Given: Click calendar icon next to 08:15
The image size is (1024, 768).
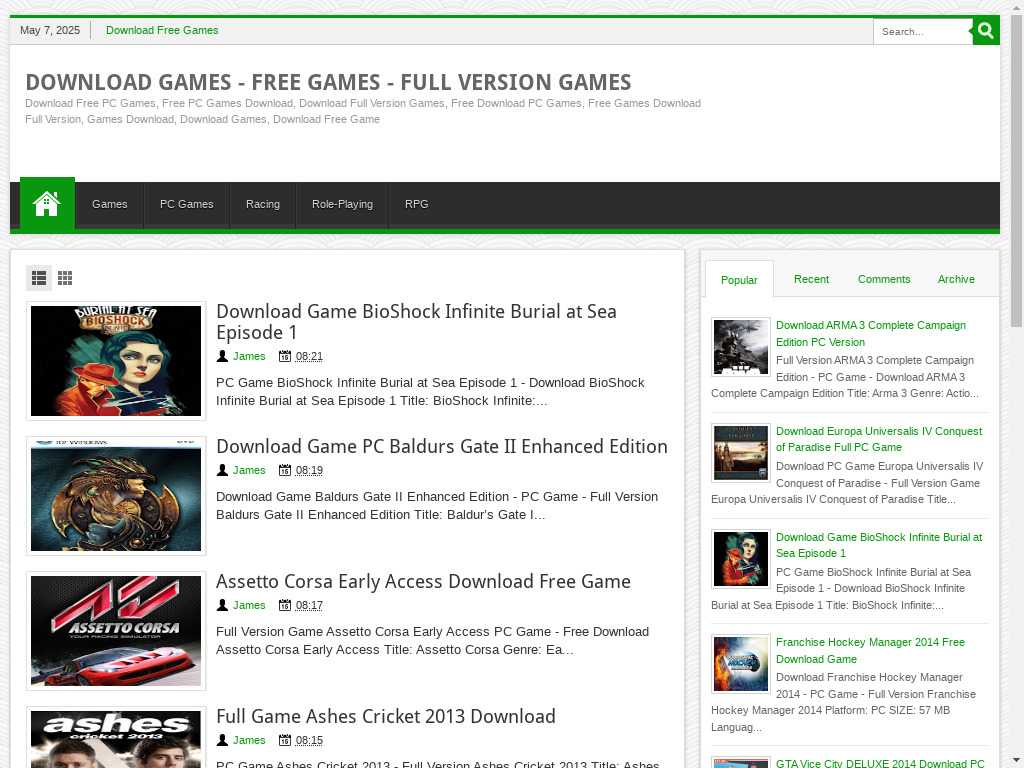Looking at the screenshot, I should [x=285, y=740].
